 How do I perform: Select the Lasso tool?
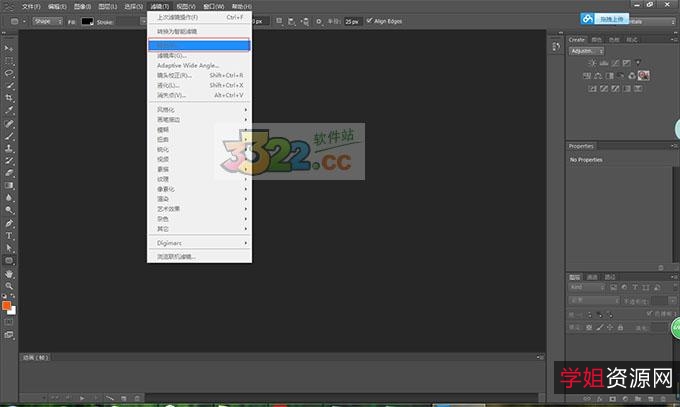pos(9,73)
